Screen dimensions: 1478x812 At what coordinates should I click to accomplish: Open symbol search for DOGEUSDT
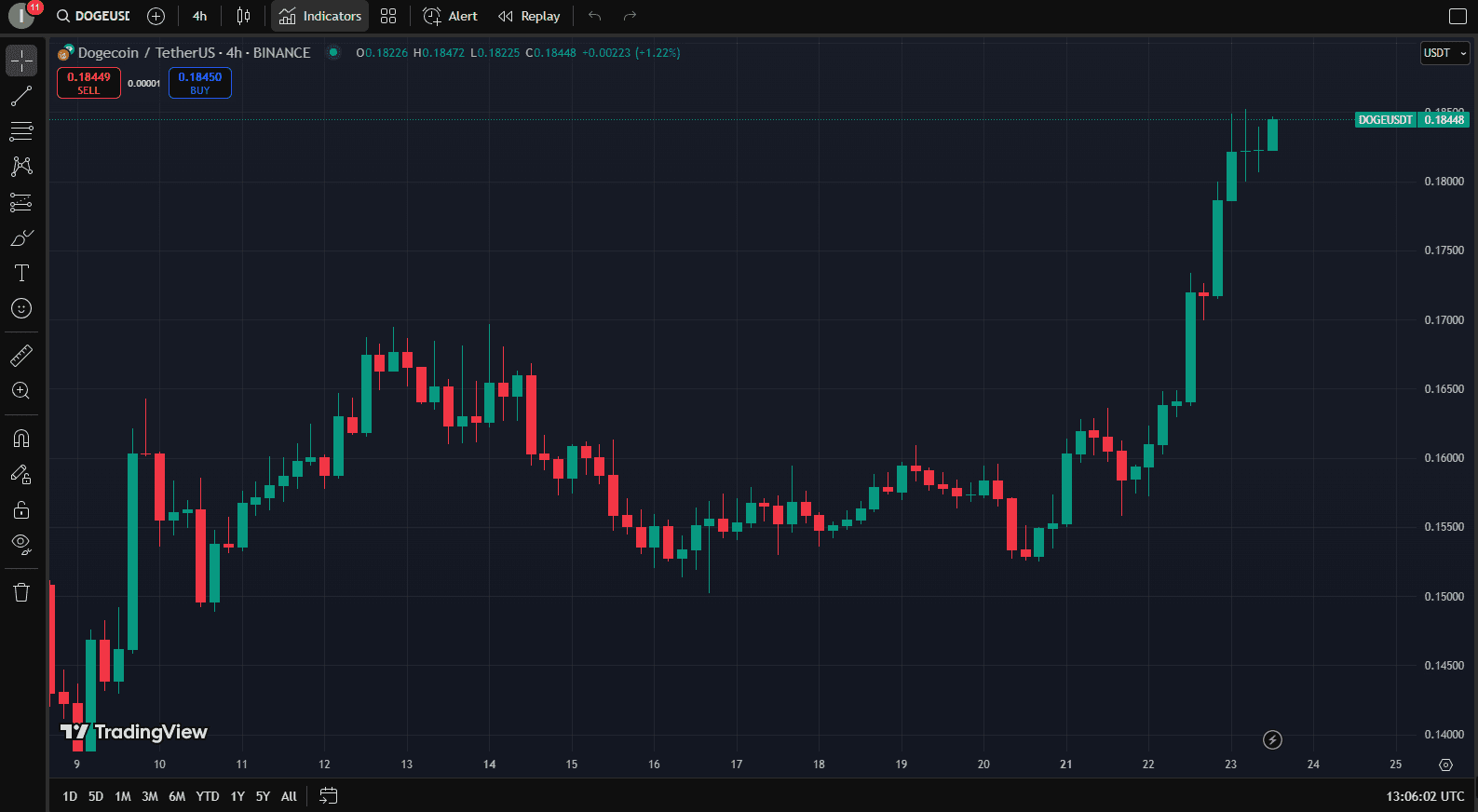tap(93, 16)
